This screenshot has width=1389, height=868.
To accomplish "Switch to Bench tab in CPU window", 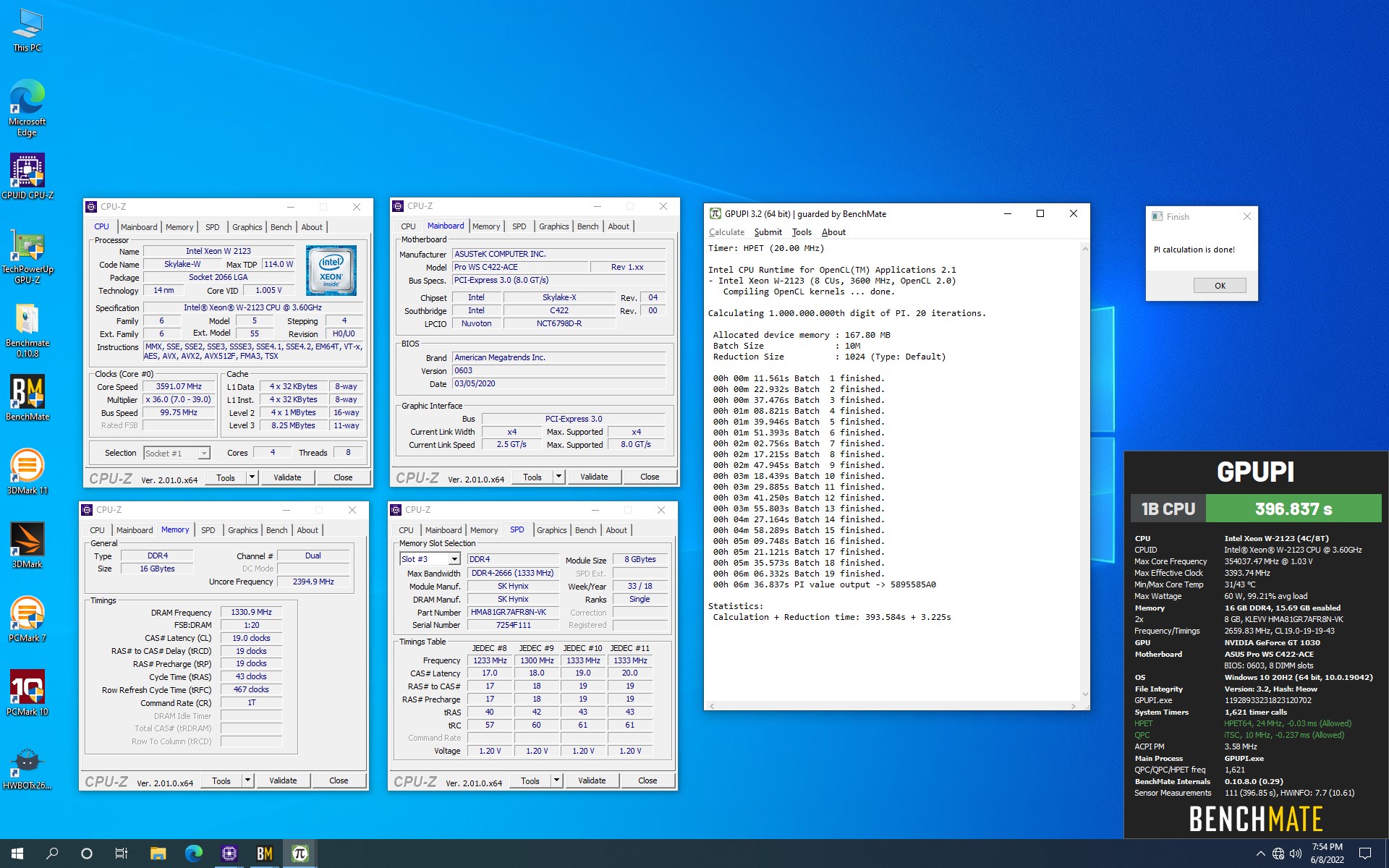I will pyautogui.click(x=281, y=227).
